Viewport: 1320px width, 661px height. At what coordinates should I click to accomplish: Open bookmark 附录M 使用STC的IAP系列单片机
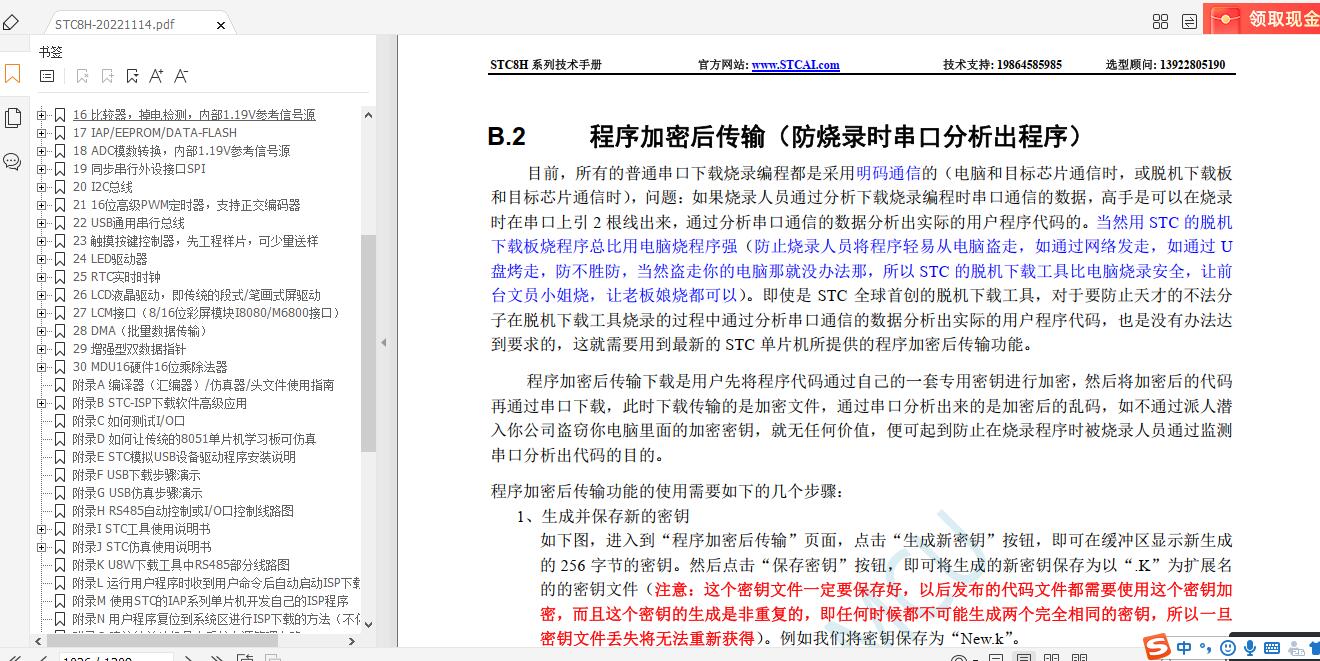point(210,601)
